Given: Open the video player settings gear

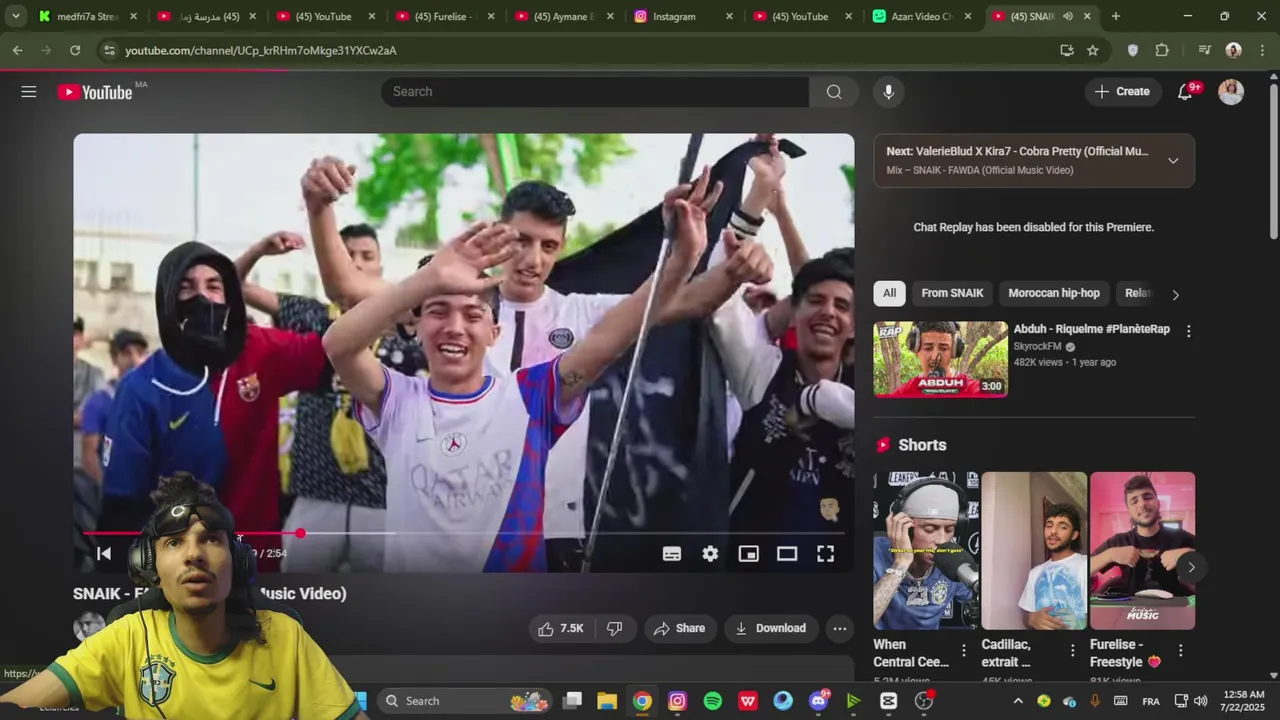Looking at the screenshot, I should tap(710, 554).
